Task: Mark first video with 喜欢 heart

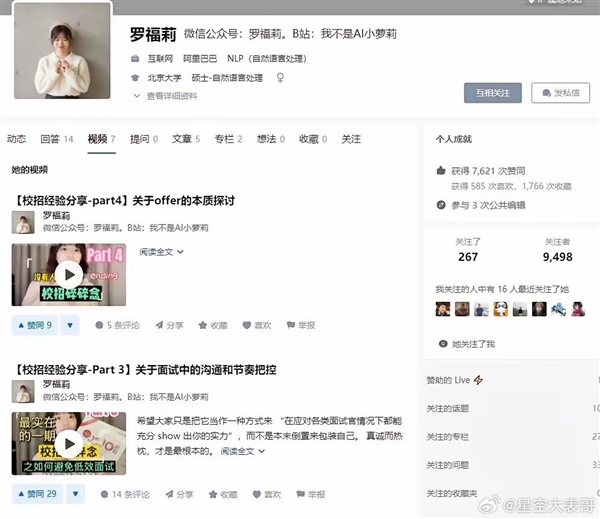Action: pos(256,325)
